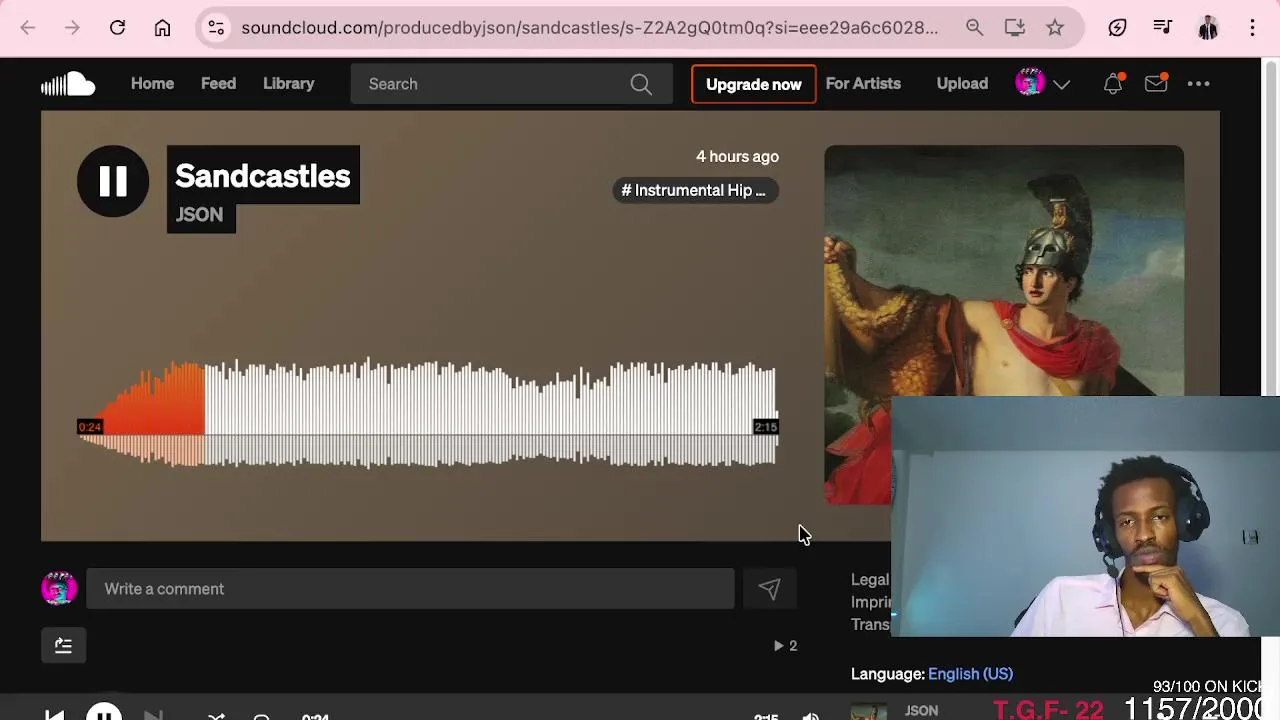Click the Upgrade now button
The width and height of the screenshot is (1280, 720).
[x=754, y=84]
